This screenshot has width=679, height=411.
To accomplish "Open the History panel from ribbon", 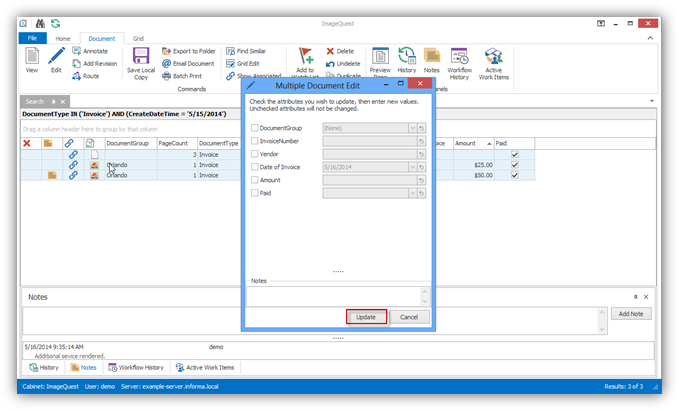I will click(407, 60).
